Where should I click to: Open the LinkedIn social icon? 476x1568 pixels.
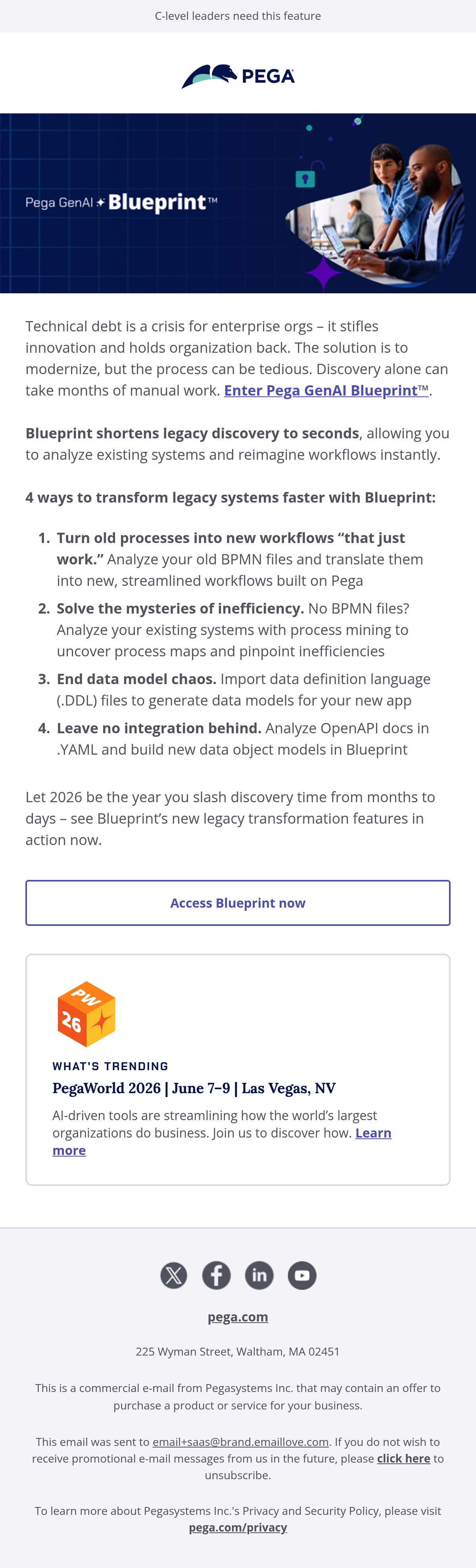click(x=259, y=1275)
